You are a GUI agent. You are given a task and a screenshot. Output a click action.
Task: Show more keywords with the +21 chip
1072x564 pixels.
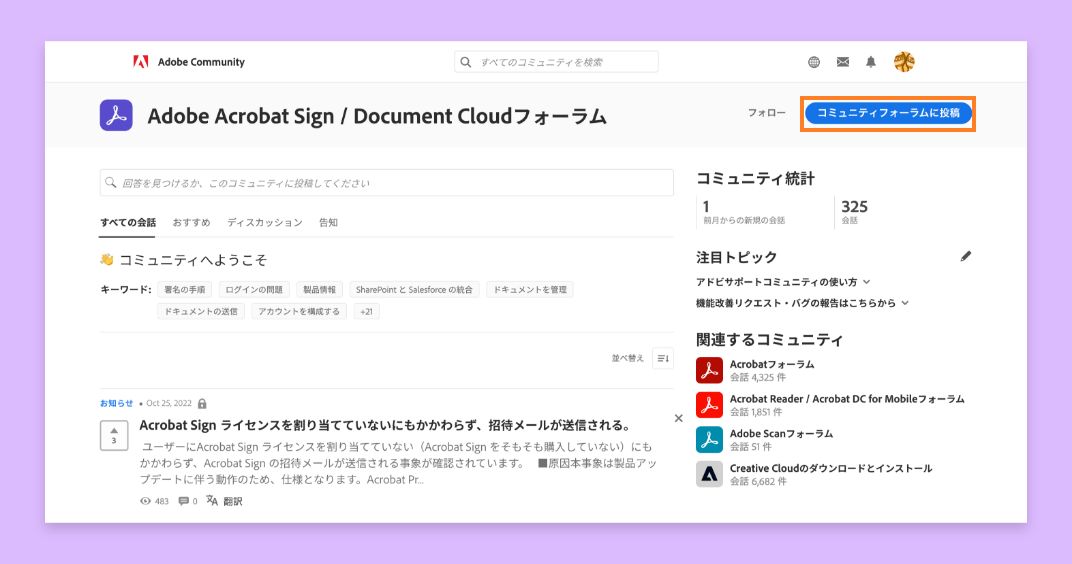coord(366,311)
